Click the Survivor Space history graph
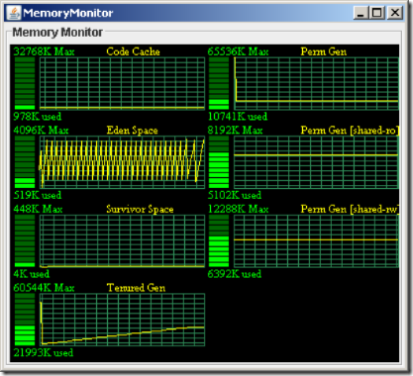Screen dimensions: 413x376 [122, 241]
